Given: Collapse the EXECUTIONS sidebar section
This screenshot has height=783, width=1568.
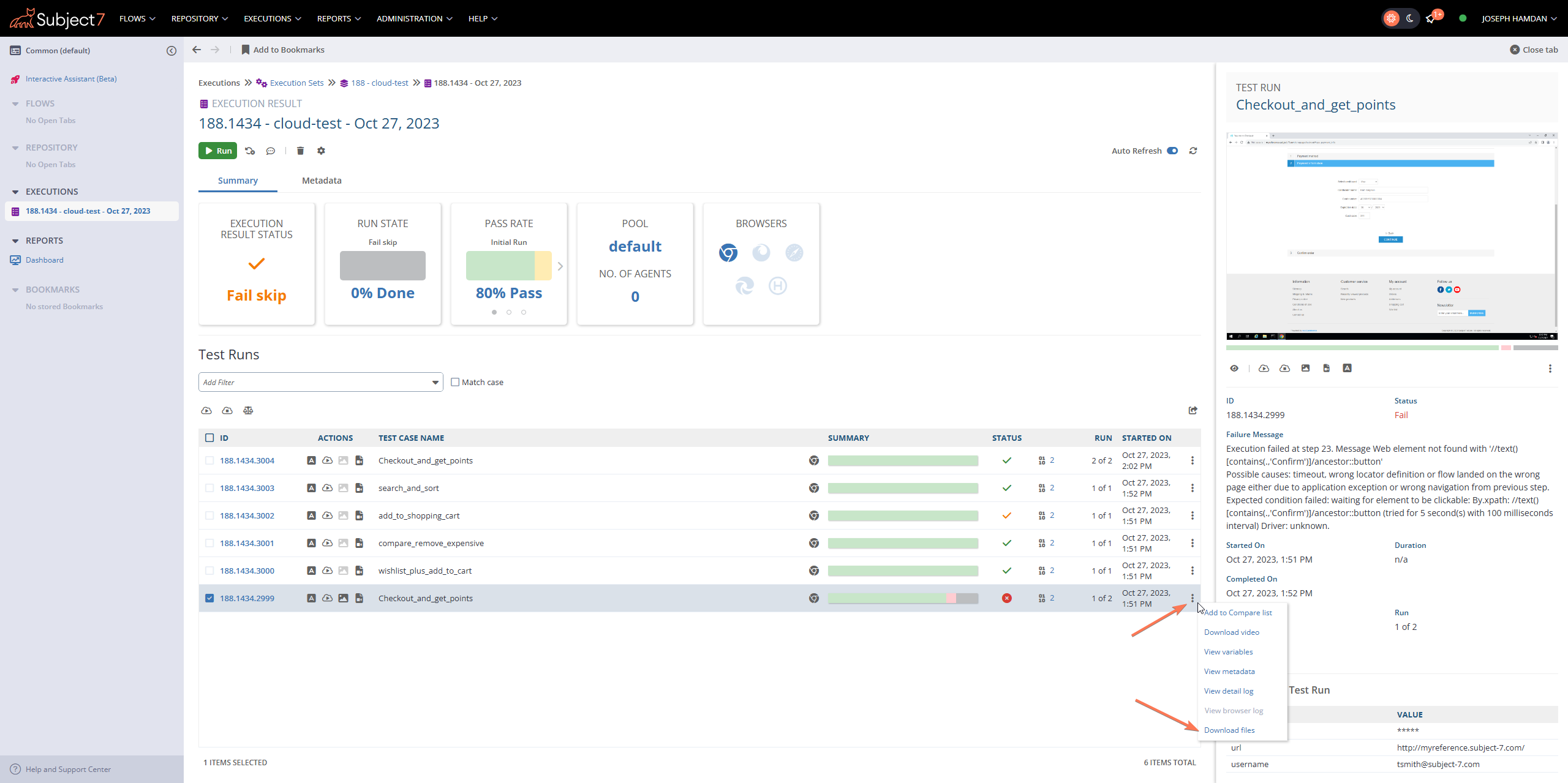Looking at the screenshot, I should click(x=15, y=192).
